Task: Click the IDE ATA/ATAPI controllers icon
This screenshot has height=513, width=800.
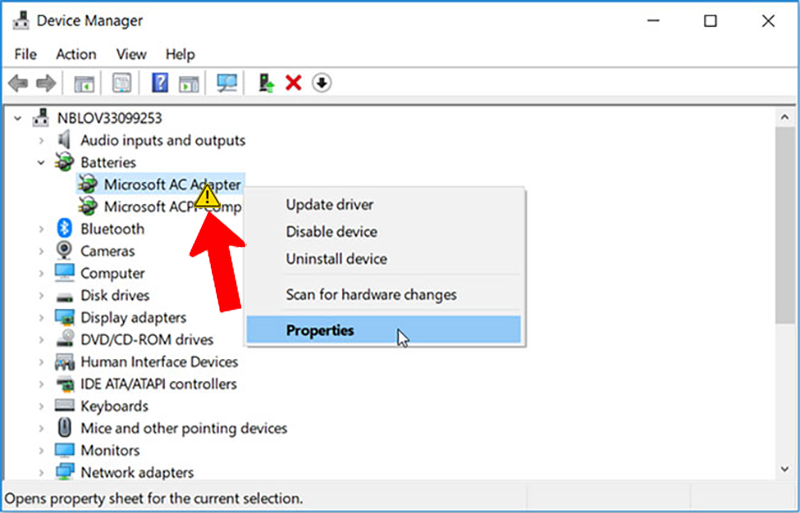Action: pos(64,383)
